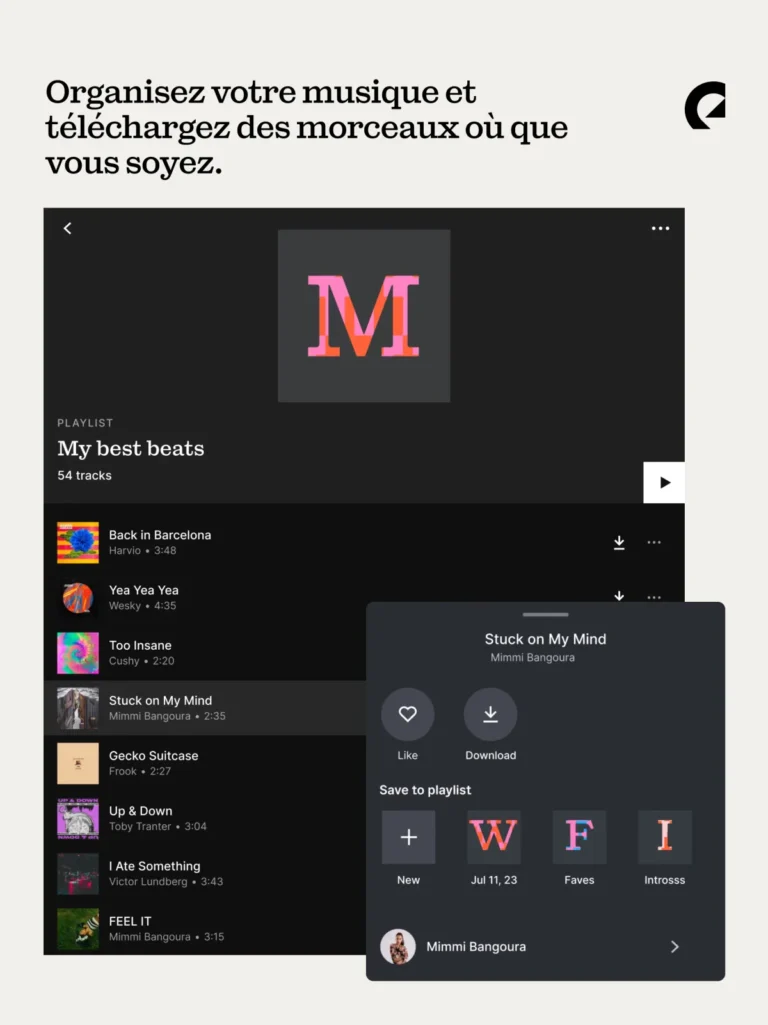Play the track titled Up & Down
The height and width of the screenshot is (1025, 768).
[141, 811]
